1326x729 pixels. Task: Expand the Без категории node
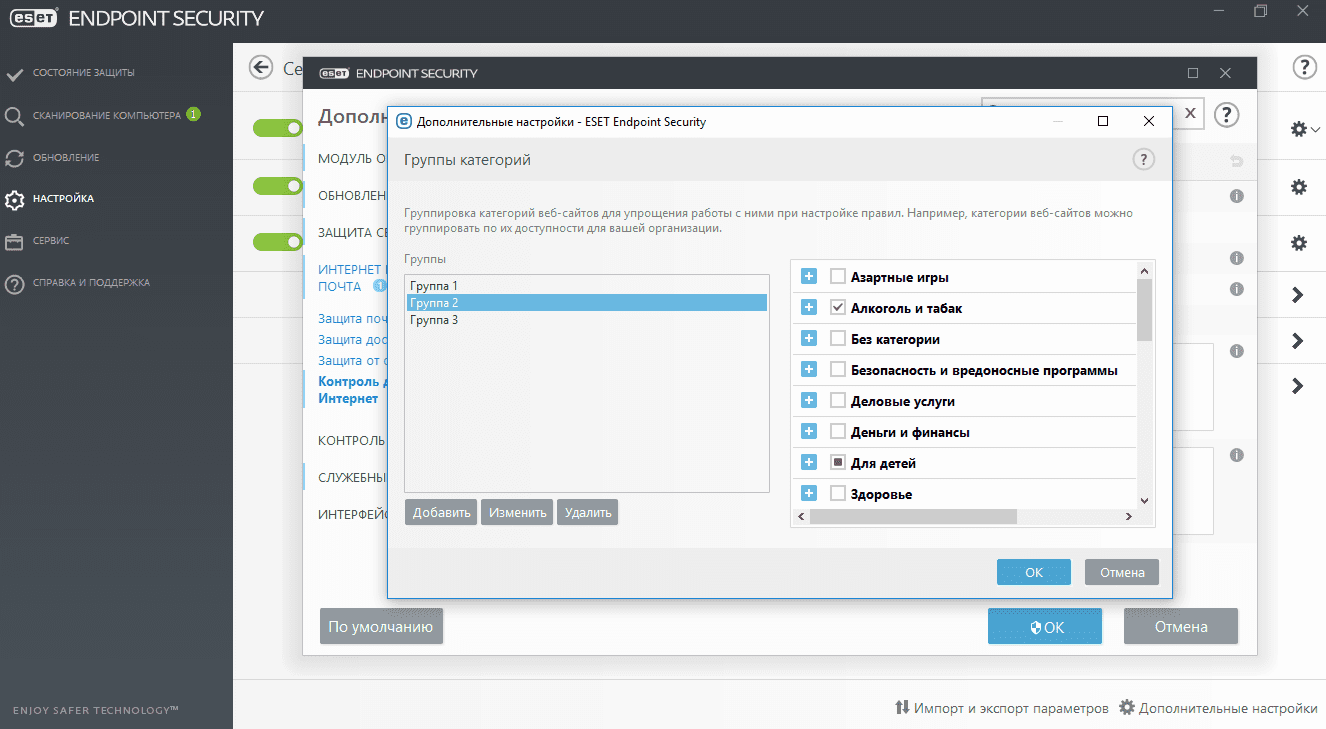(809, 339)
